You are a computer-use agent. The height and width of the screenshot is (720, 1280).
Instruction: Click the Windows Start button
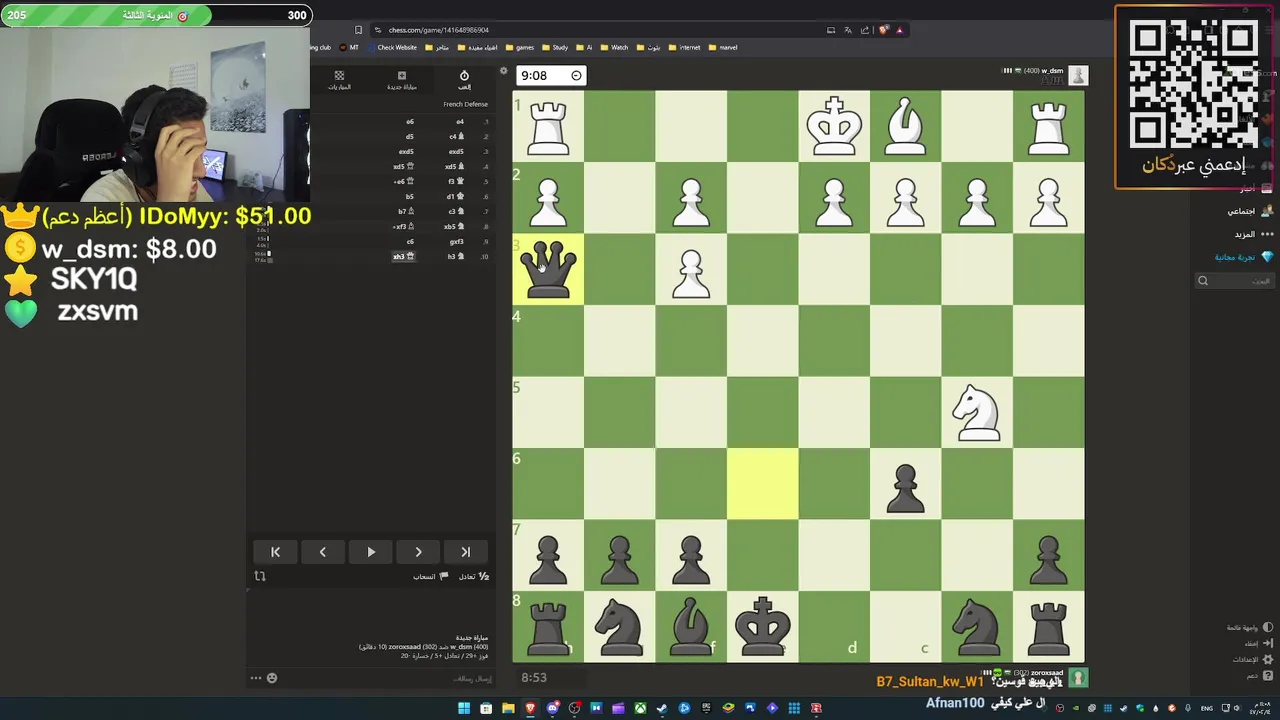coord(464,708)
